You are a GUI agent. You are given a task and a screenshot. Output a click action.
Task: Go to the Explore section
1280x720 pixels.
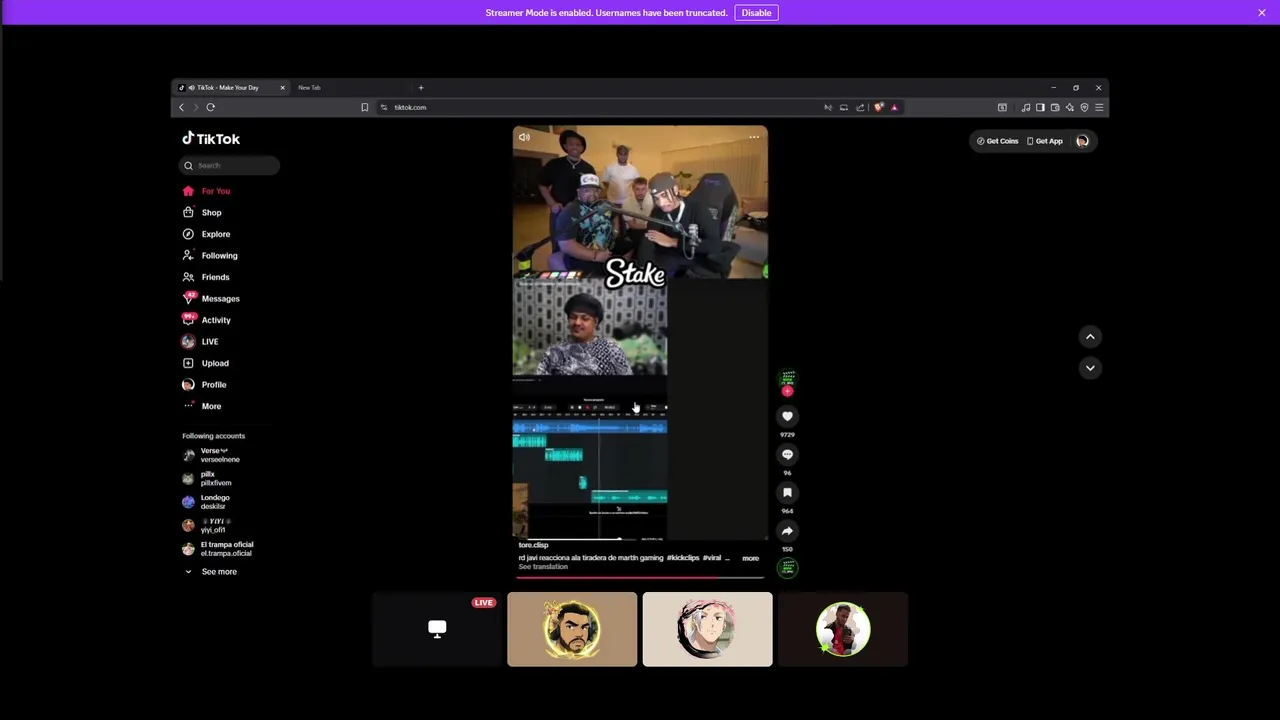(x=206, y=234)
